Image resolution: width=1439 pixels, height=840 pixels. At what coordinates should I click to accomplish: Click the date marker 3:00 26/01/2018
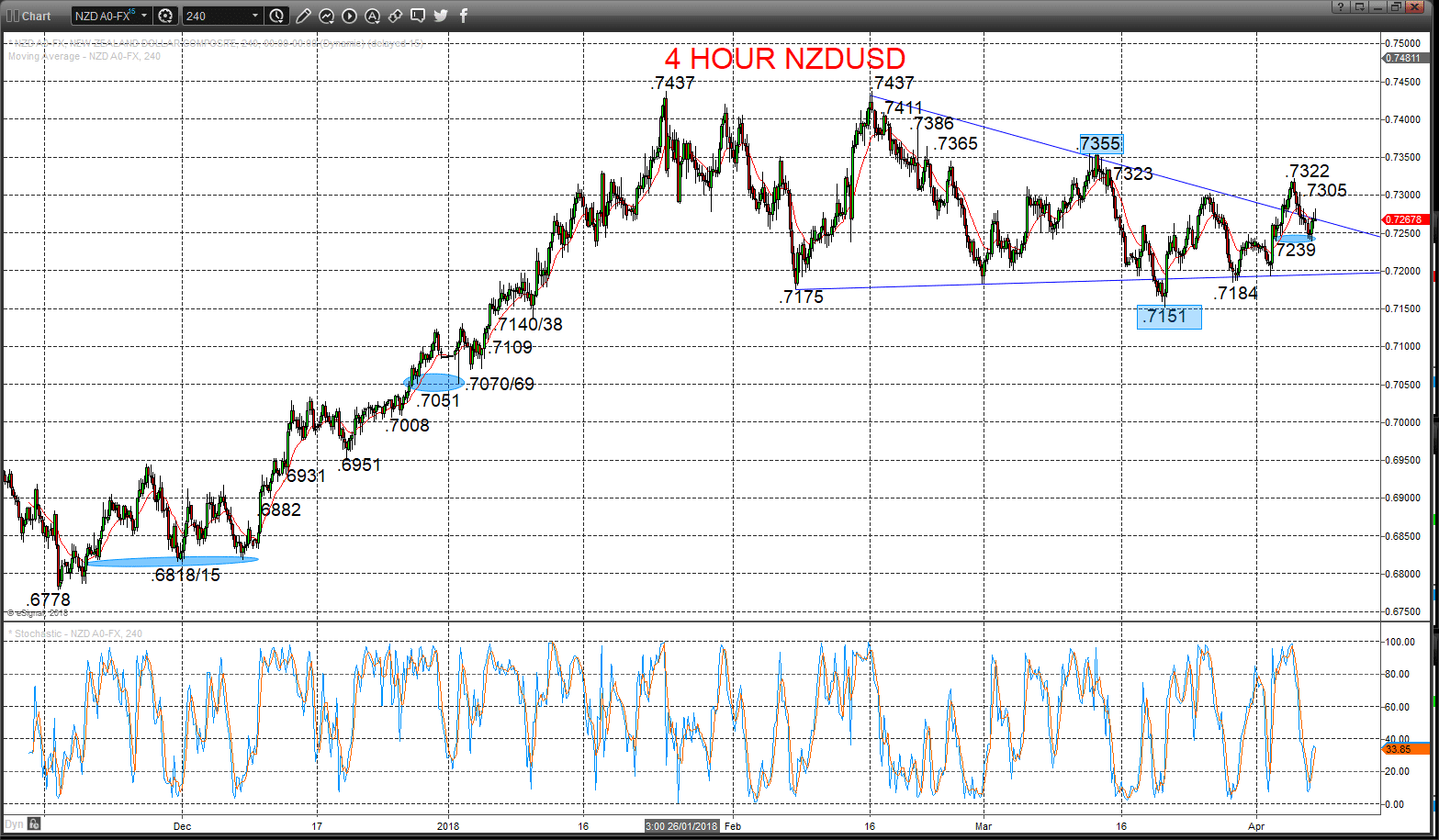coord(683,825)
